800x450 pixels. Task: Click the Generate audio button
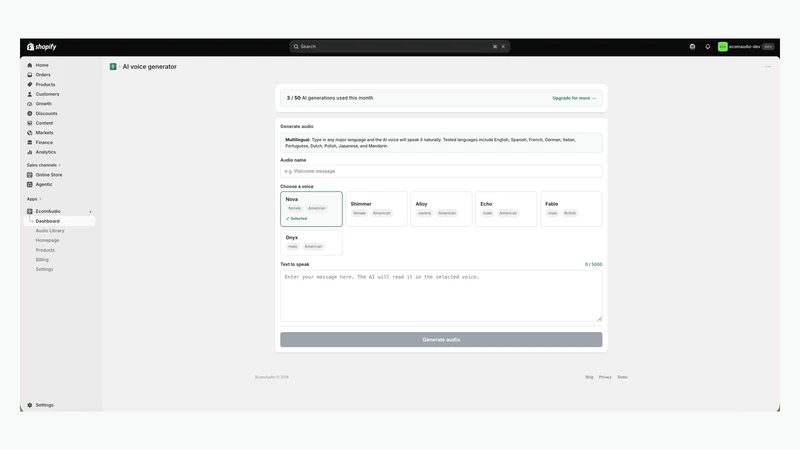click(441, 340)
